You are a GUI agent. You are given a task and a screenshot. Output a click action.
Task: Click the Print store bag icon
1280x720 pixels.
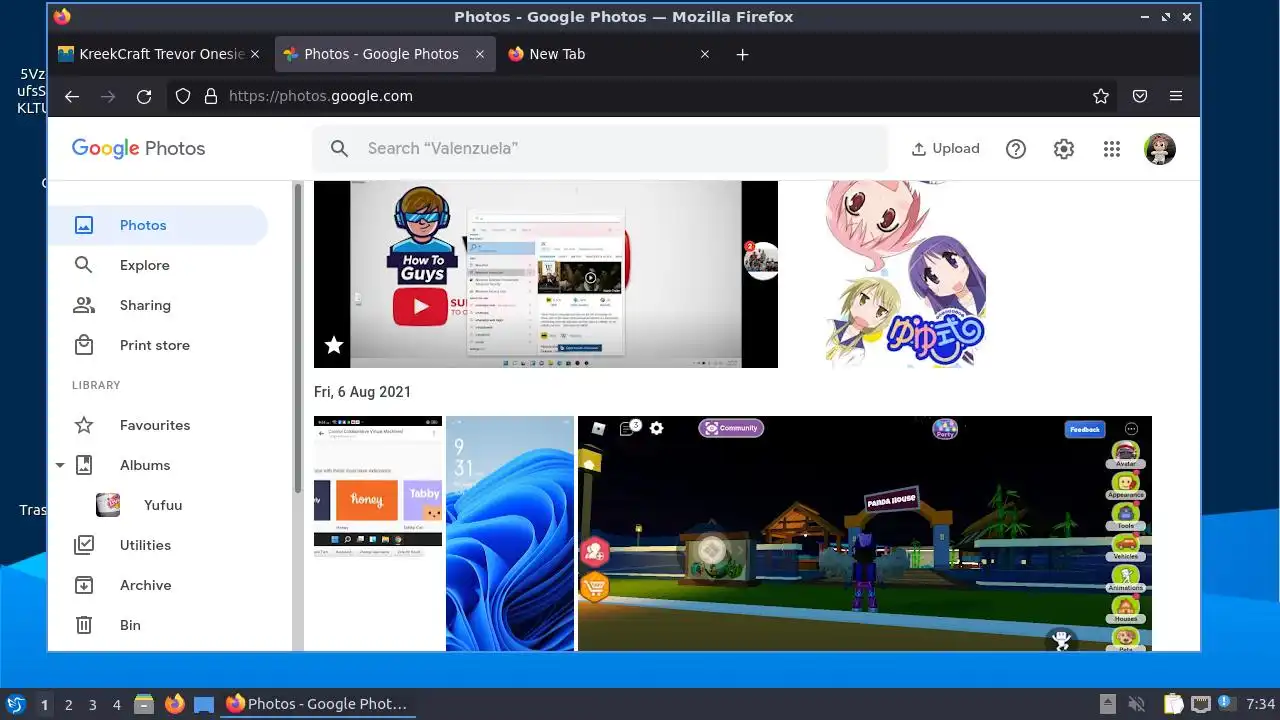point(84,345)
